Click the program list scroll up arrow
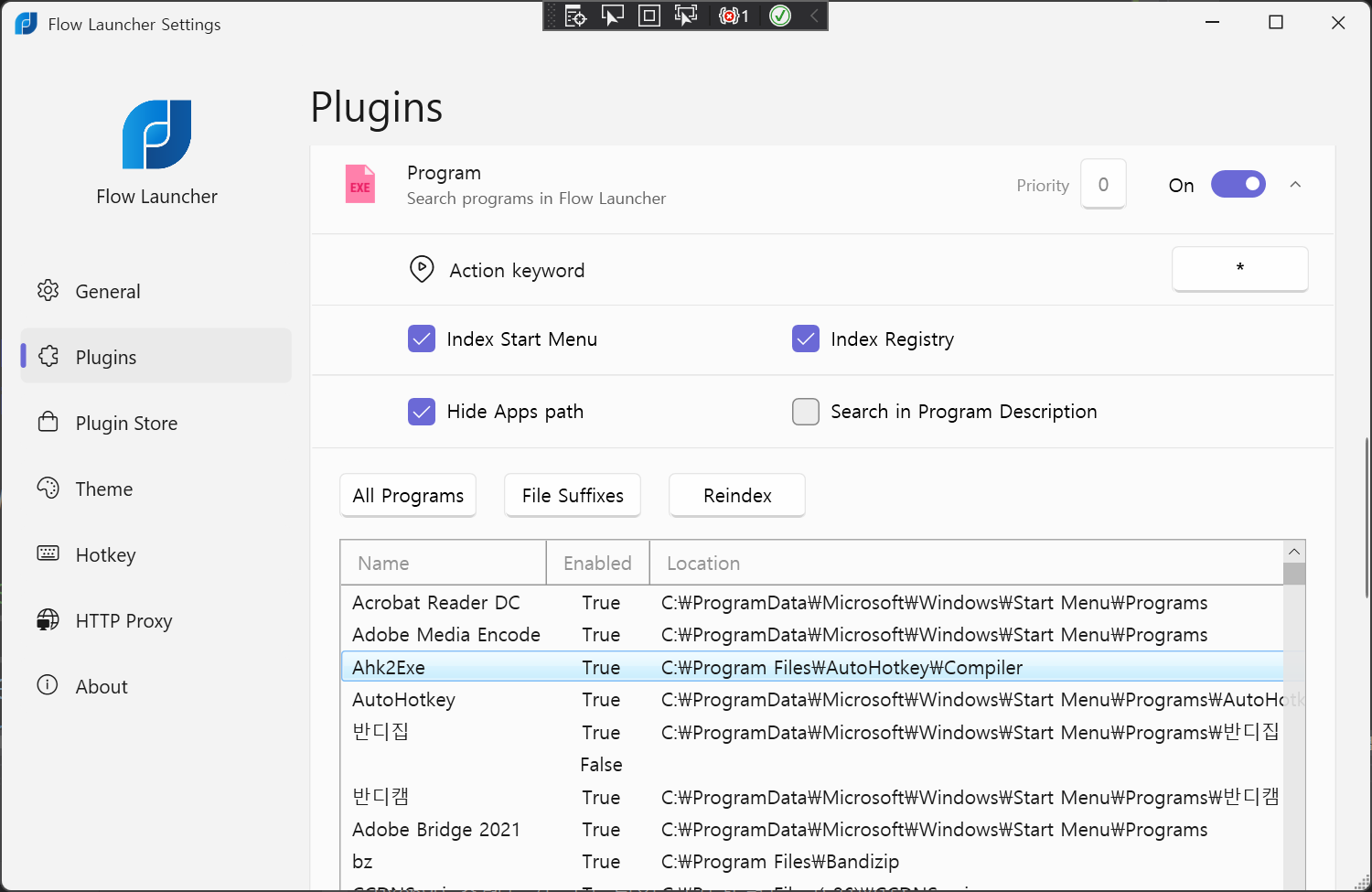 1294,552
